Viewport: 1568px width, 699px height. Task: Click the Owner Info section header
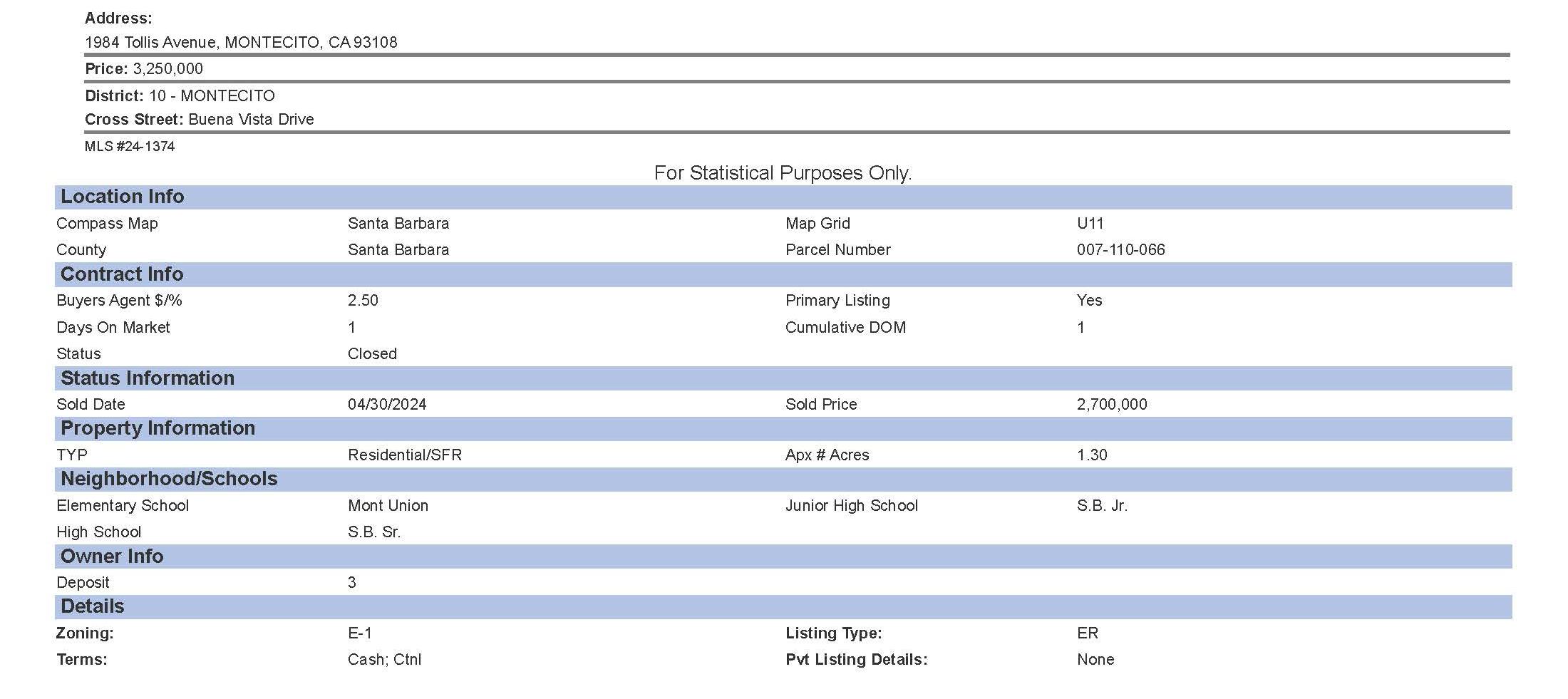[x=112, y=556]
